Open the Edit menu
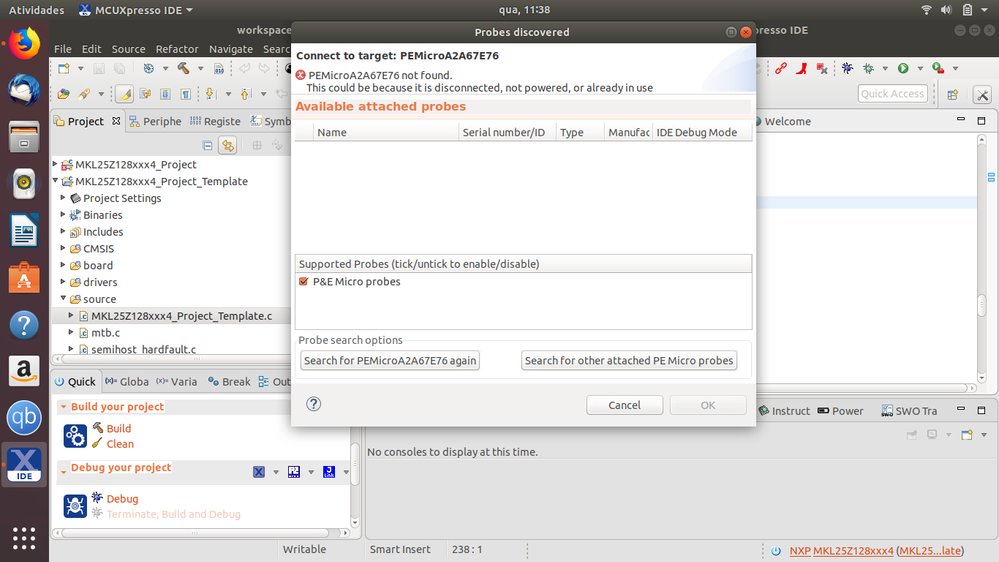Screen dimensions: 999x562 pos(91,49)
